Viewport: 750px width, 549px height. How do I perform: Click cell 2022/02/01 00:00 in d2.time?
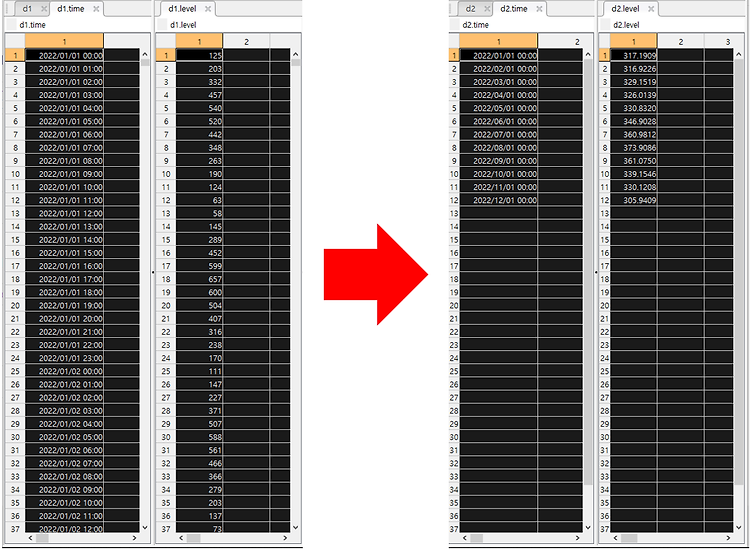[x=498, y=68]
